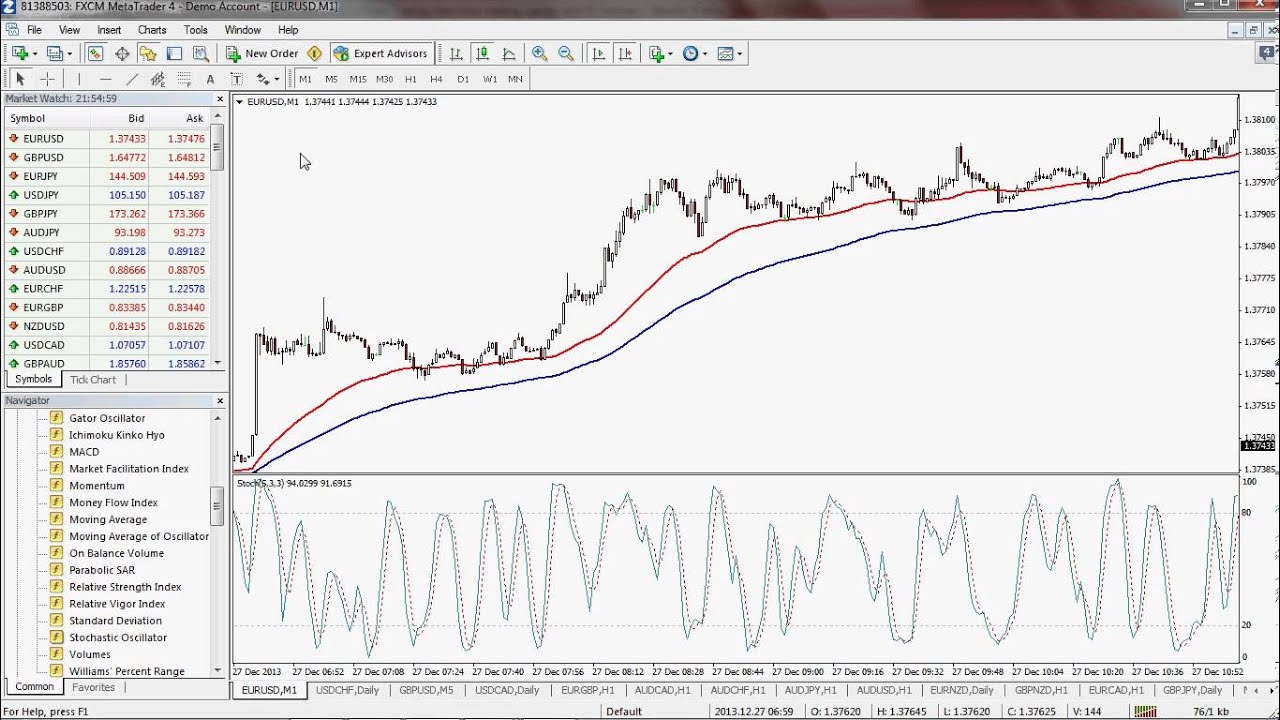Select the Equidistant Channel tool
This screenshot has width=1280, height=720.
tap(157, 79)
